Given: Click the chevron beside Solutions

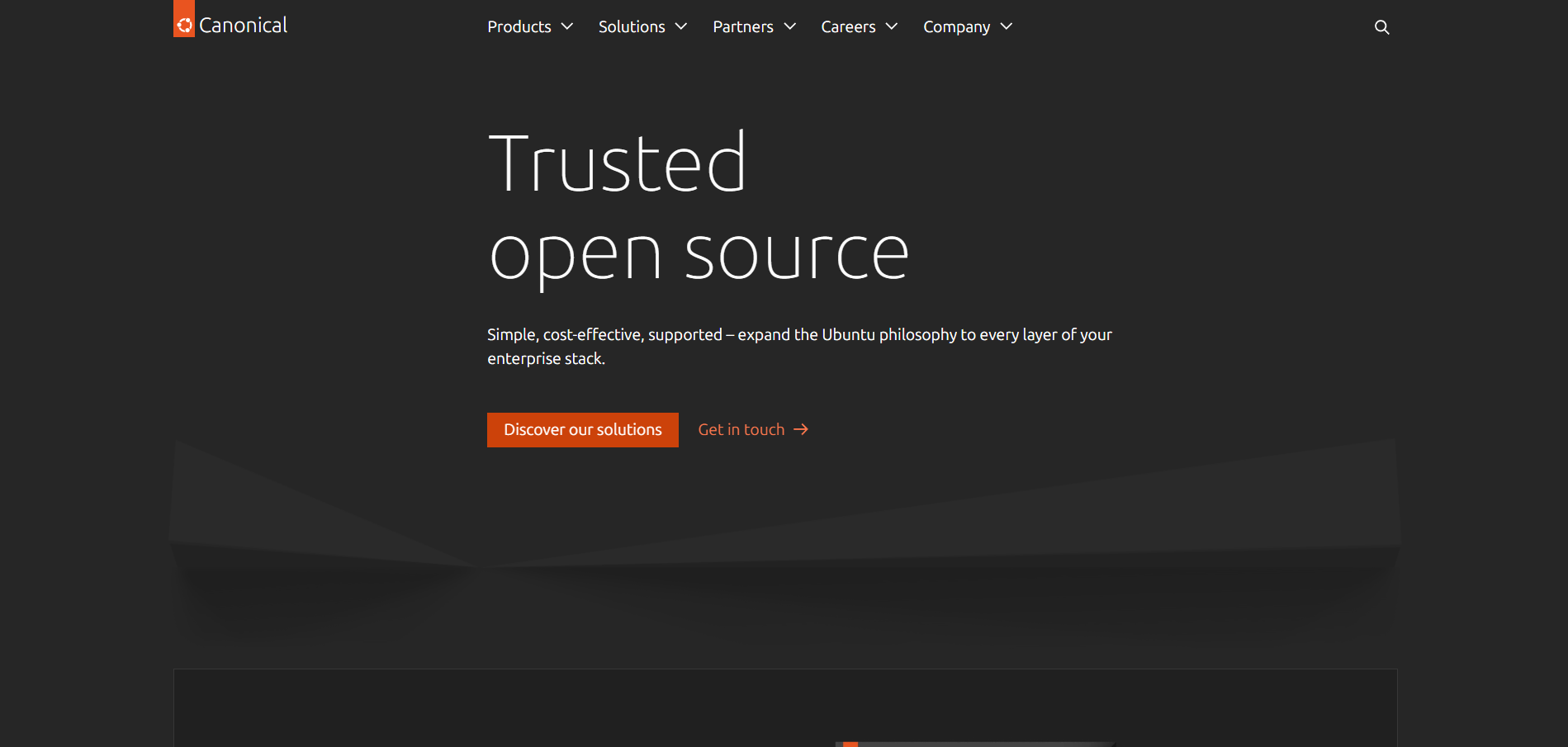Looking at the screenshot, I should pyautogui.click(x=682, y=26).
